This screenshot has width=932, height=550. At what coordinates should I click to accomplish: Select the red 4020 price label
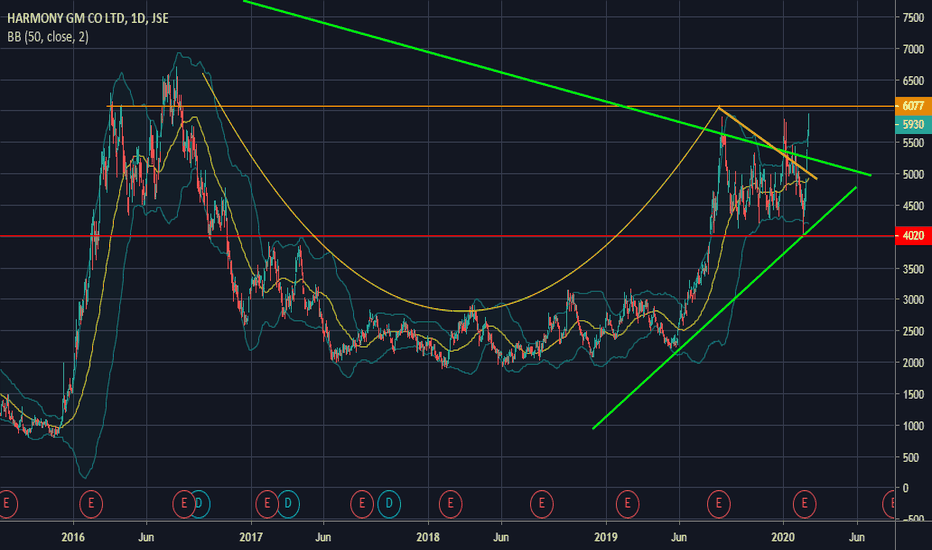(913, 235)
